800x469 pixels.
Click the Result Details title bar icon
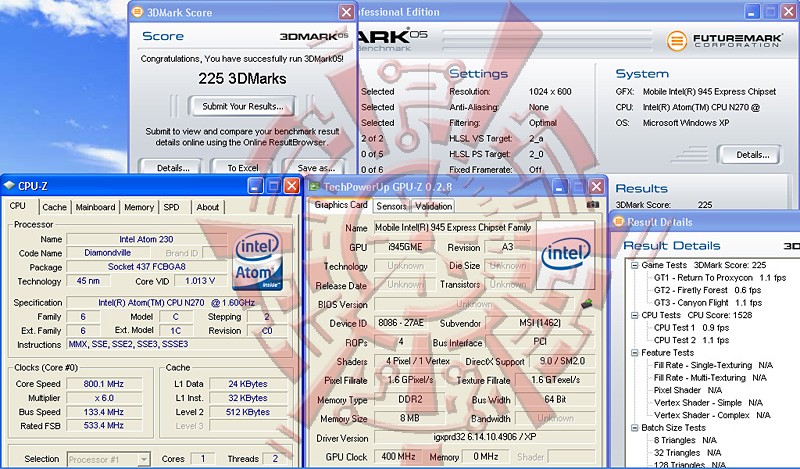618,221
